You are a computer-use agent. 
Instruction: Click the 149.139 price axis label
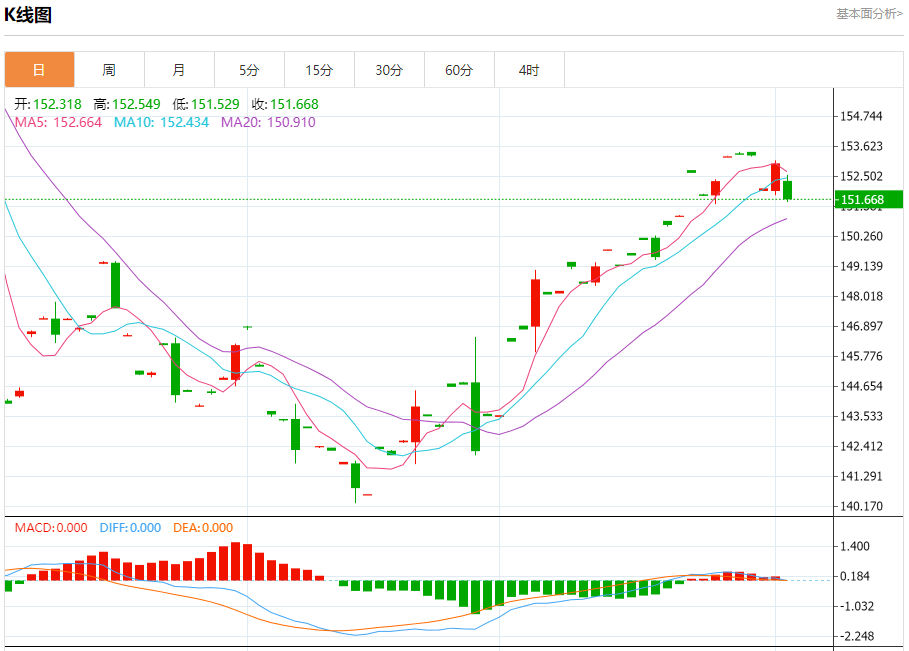pos(861,266)
